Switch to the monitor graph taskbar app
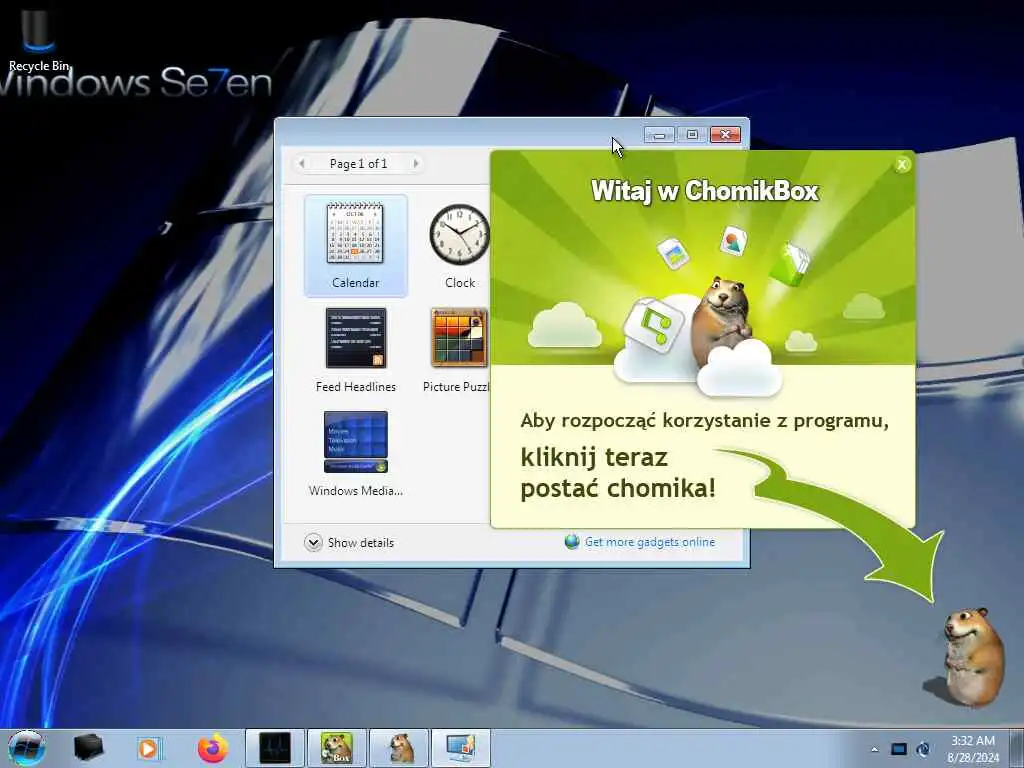 (275, 748)
